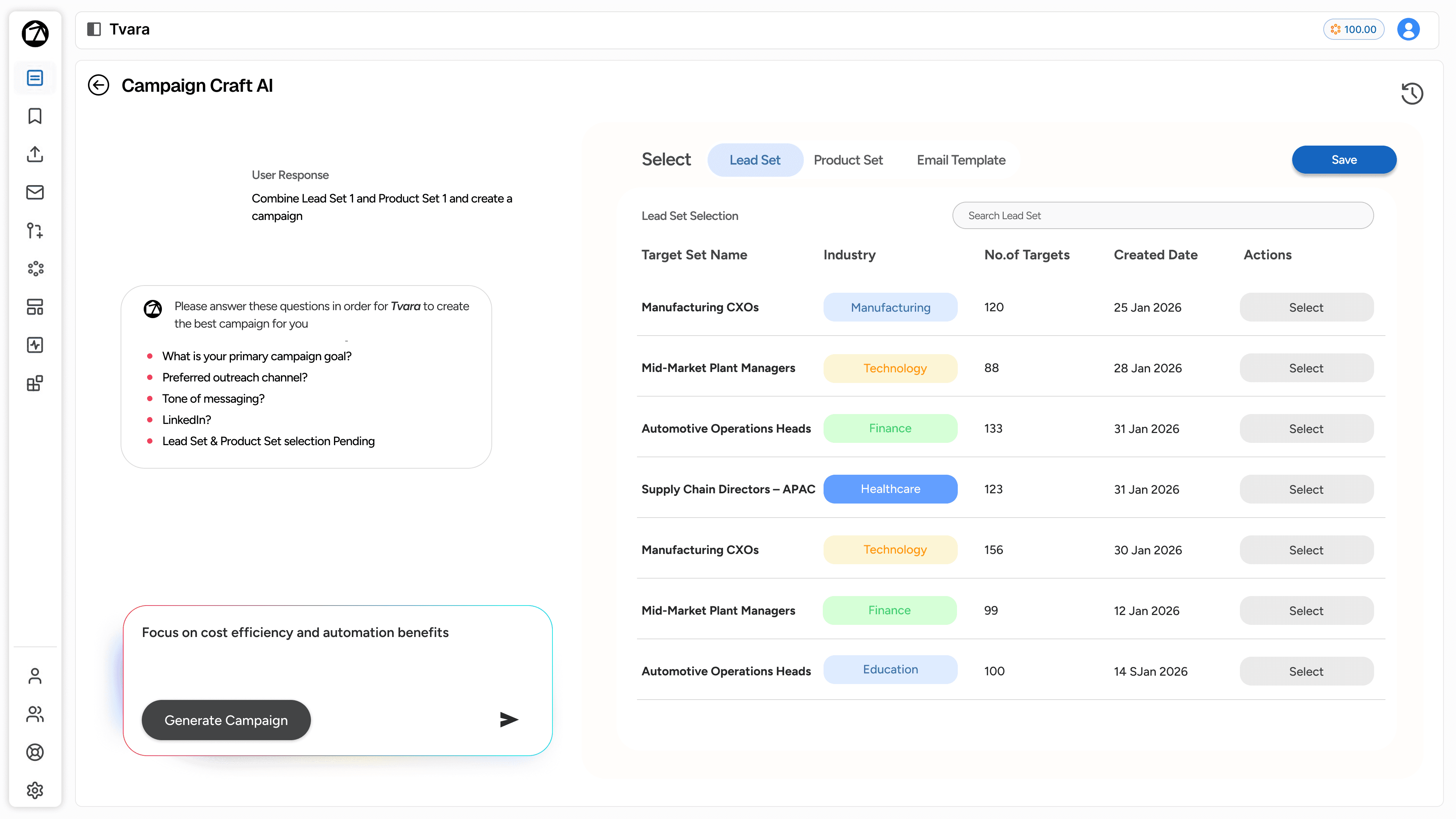Image resolution: width=1456 pixels, height=819 pixels.
Task: Click the help lifebuoy icon in the sidebar
Action: [x=35, y=752]
